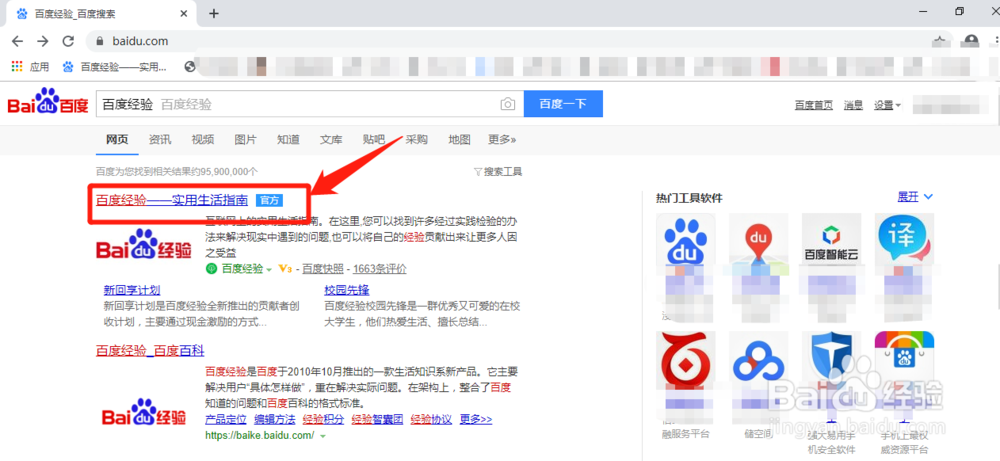The height and width of the screenshot is (461, 1000).
Task: Click the 百度经验——实用... bookmark in bookmarks bar
Action: [115, 66]
